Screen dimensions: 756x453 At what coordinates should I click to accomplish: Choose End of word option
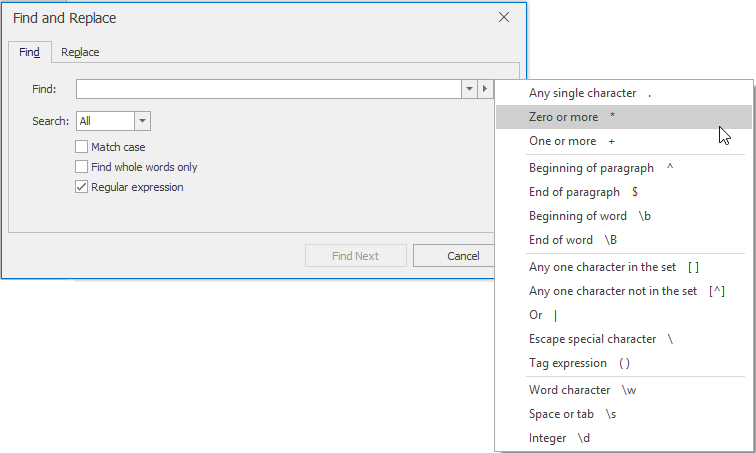click(x=573, y=240)
